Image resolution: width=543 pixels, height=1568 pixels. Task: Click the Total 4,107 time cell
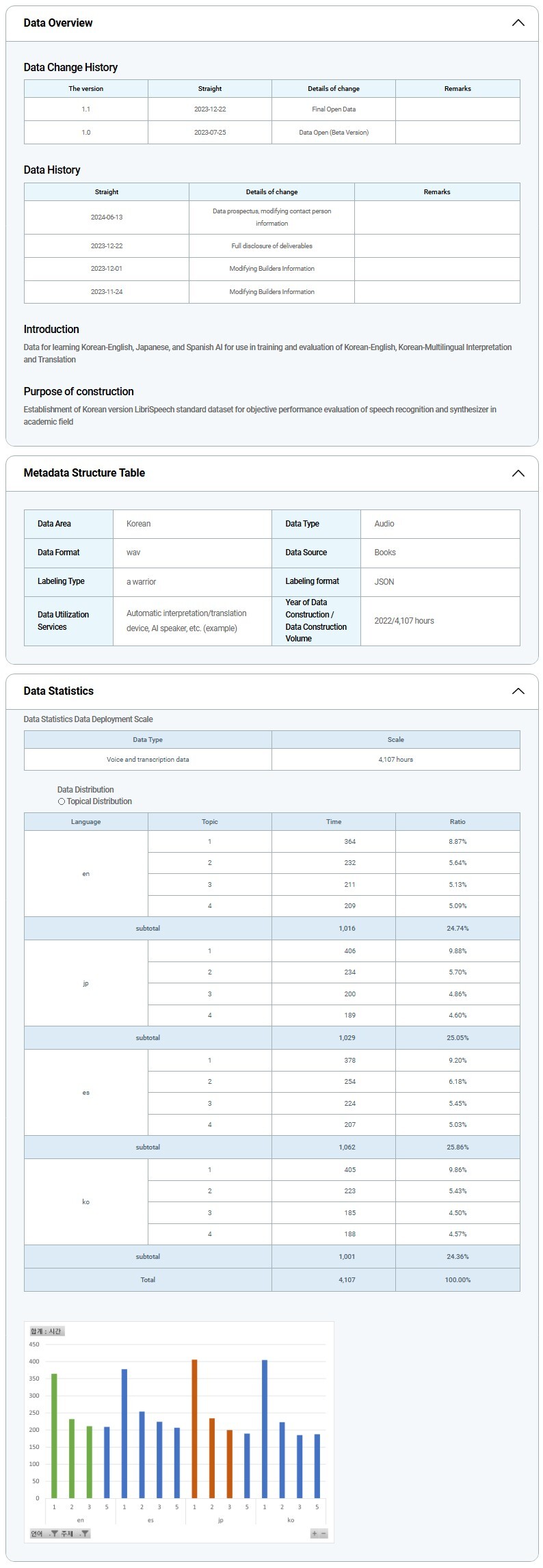pos(347,1280)
